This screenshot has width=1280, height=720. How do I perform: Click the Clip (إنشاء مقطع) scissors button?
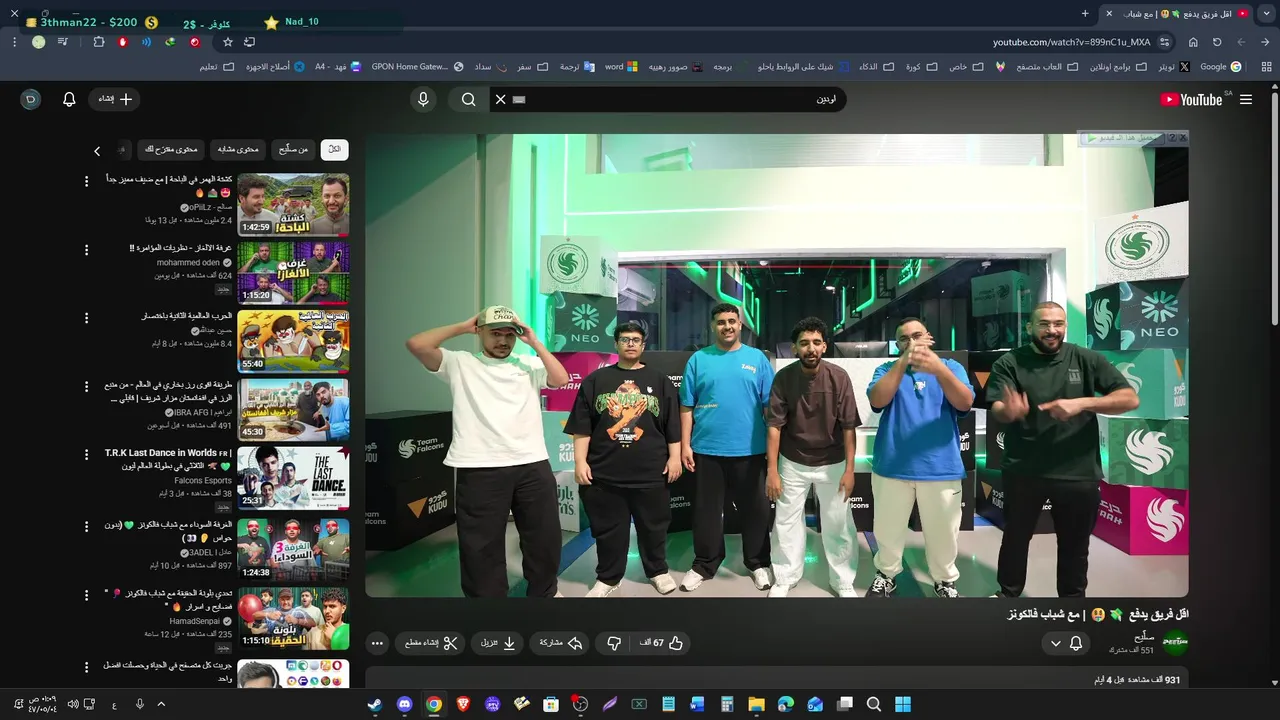click(431, 643)
